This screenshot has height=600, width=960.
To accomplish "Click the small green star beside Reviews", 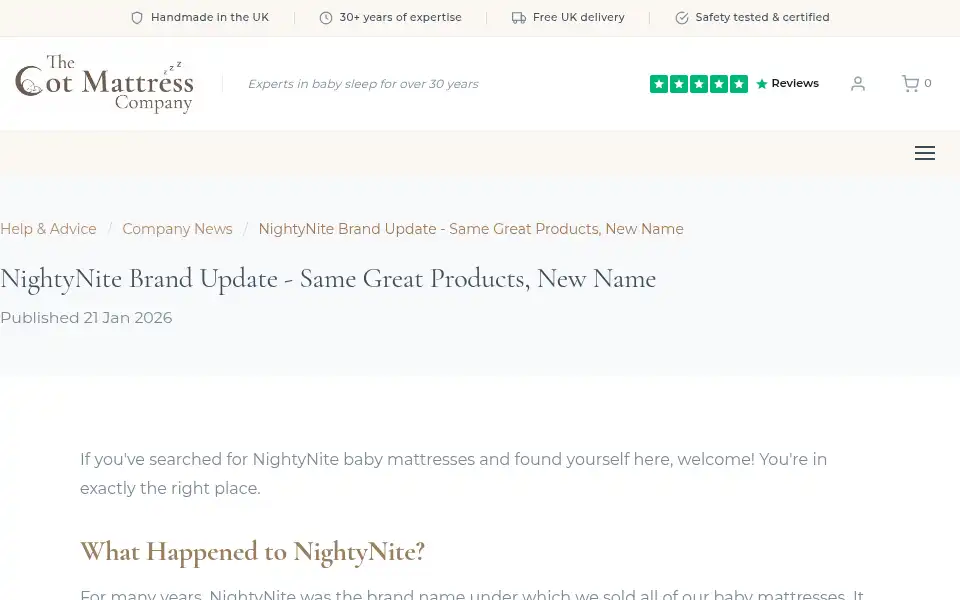I will click(762, 84).
